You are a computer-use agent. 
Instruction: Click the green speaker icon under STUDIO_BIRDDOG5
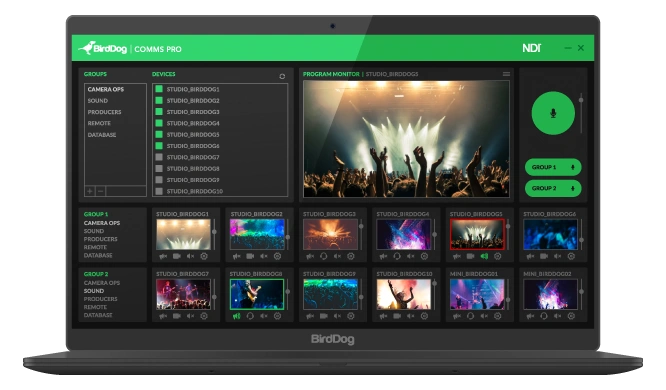pos(484,256)
